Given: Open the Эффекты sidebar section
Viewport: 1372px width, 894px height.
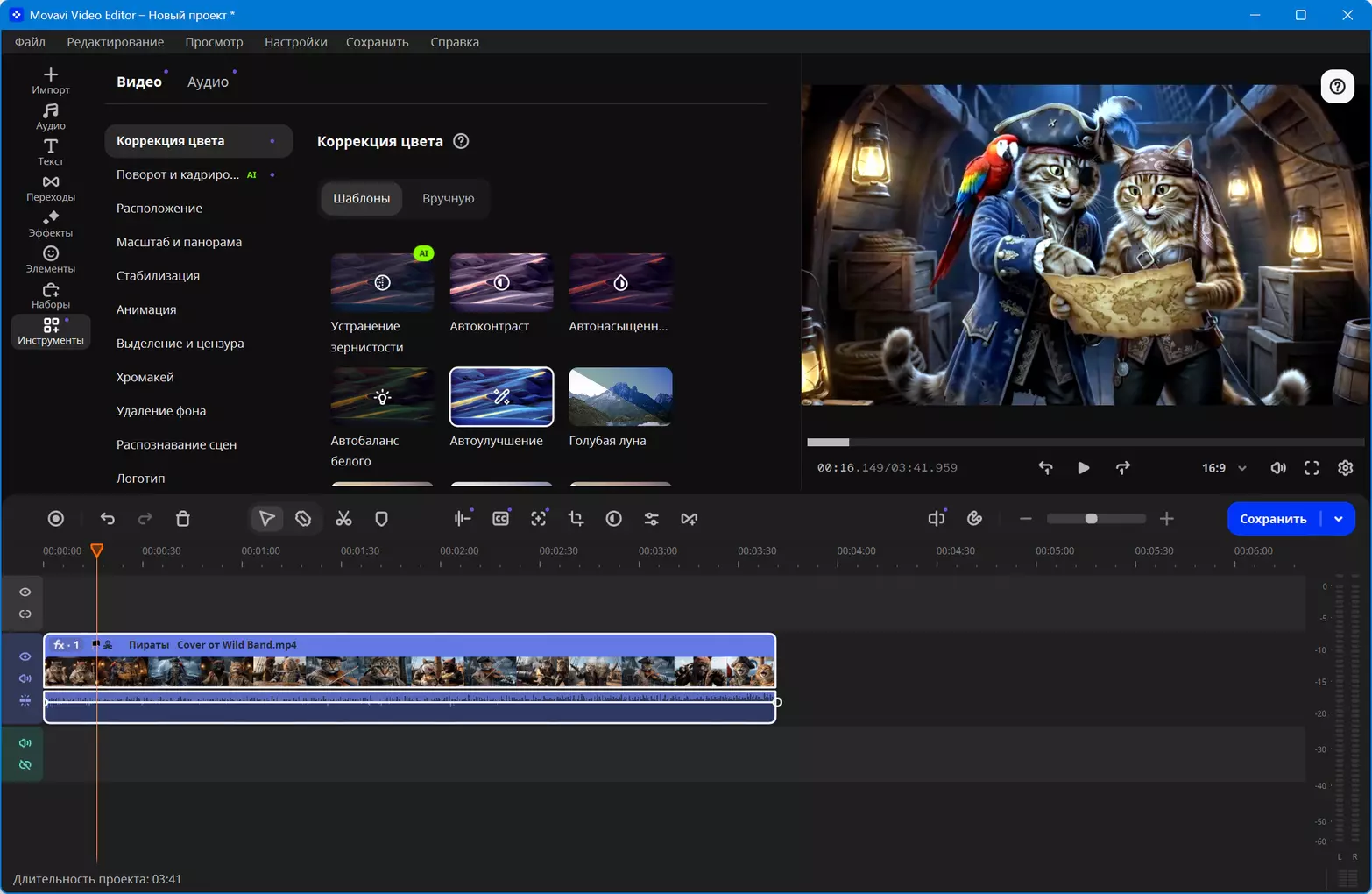Looking at the screenshot, I should 51,224.
